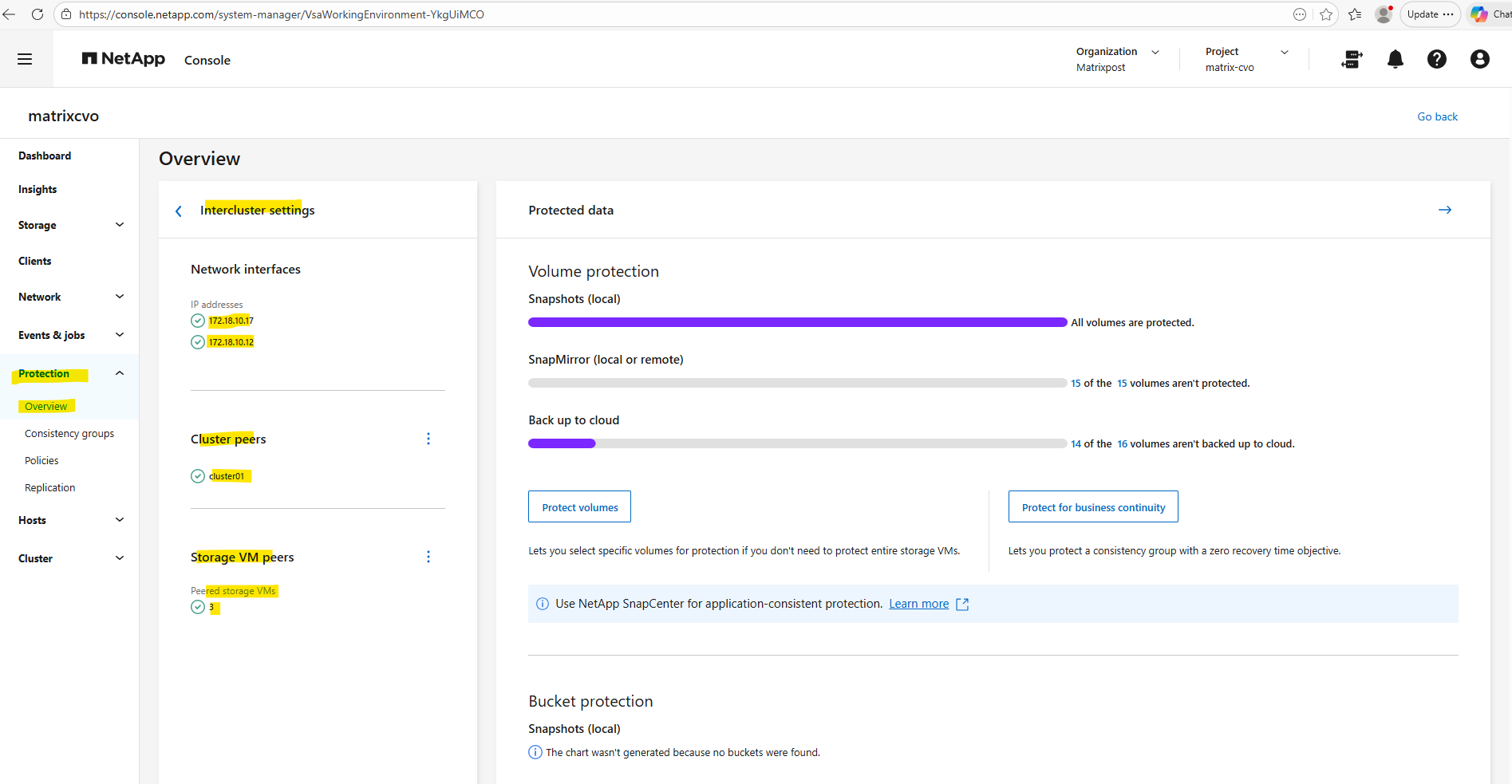Click back chevron beside Intercluster settings
The width and height of the screenshot is (1512, 784).
point(179,211)
